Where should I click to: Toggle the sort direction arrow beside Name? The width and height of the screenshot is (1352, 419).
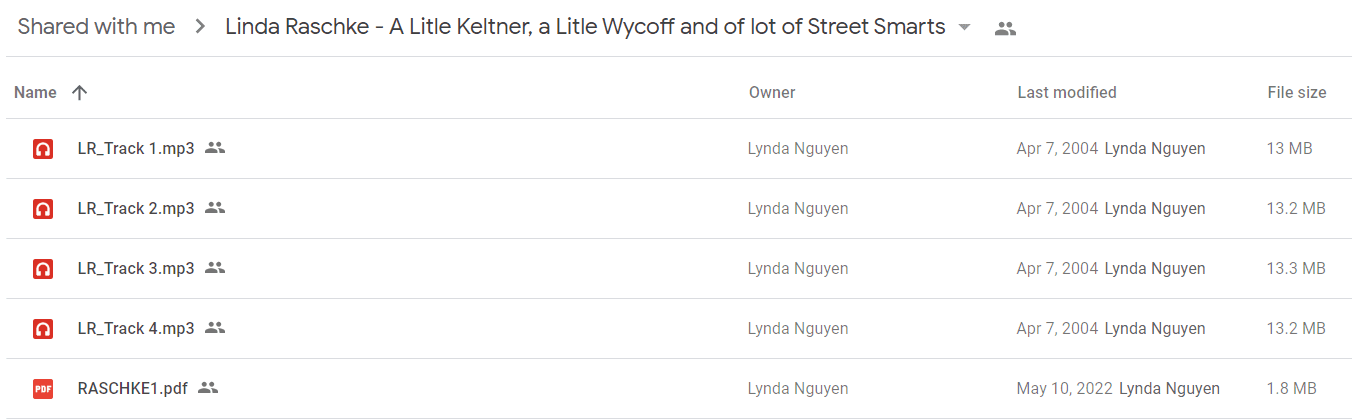(x=80, y=92)
